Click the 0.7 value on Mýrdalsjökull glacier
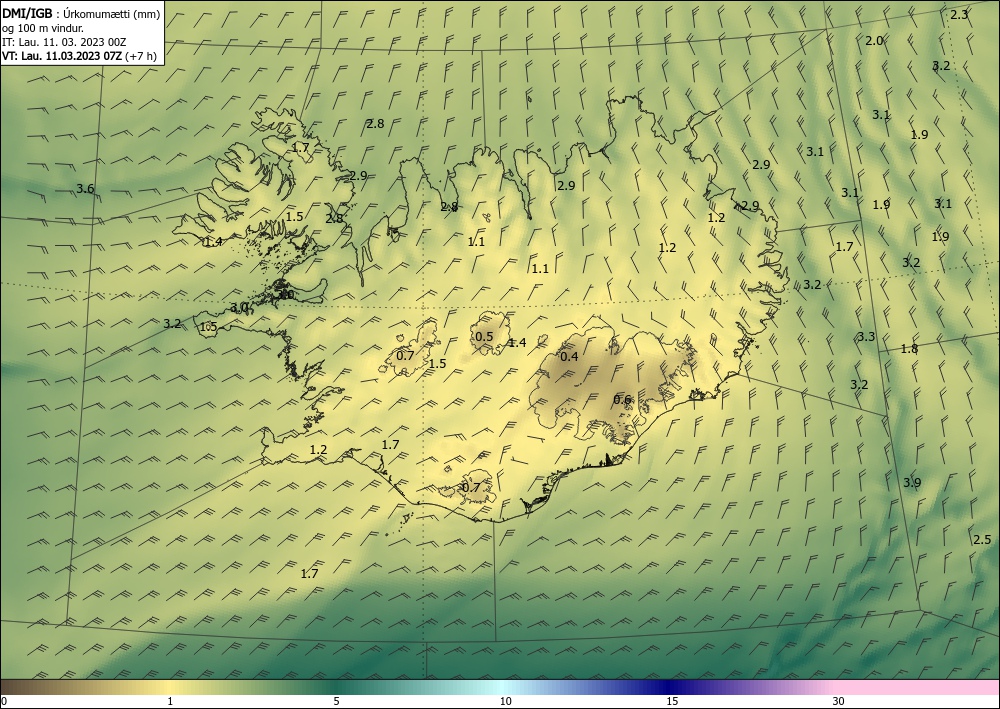 (x=471, y=487)
